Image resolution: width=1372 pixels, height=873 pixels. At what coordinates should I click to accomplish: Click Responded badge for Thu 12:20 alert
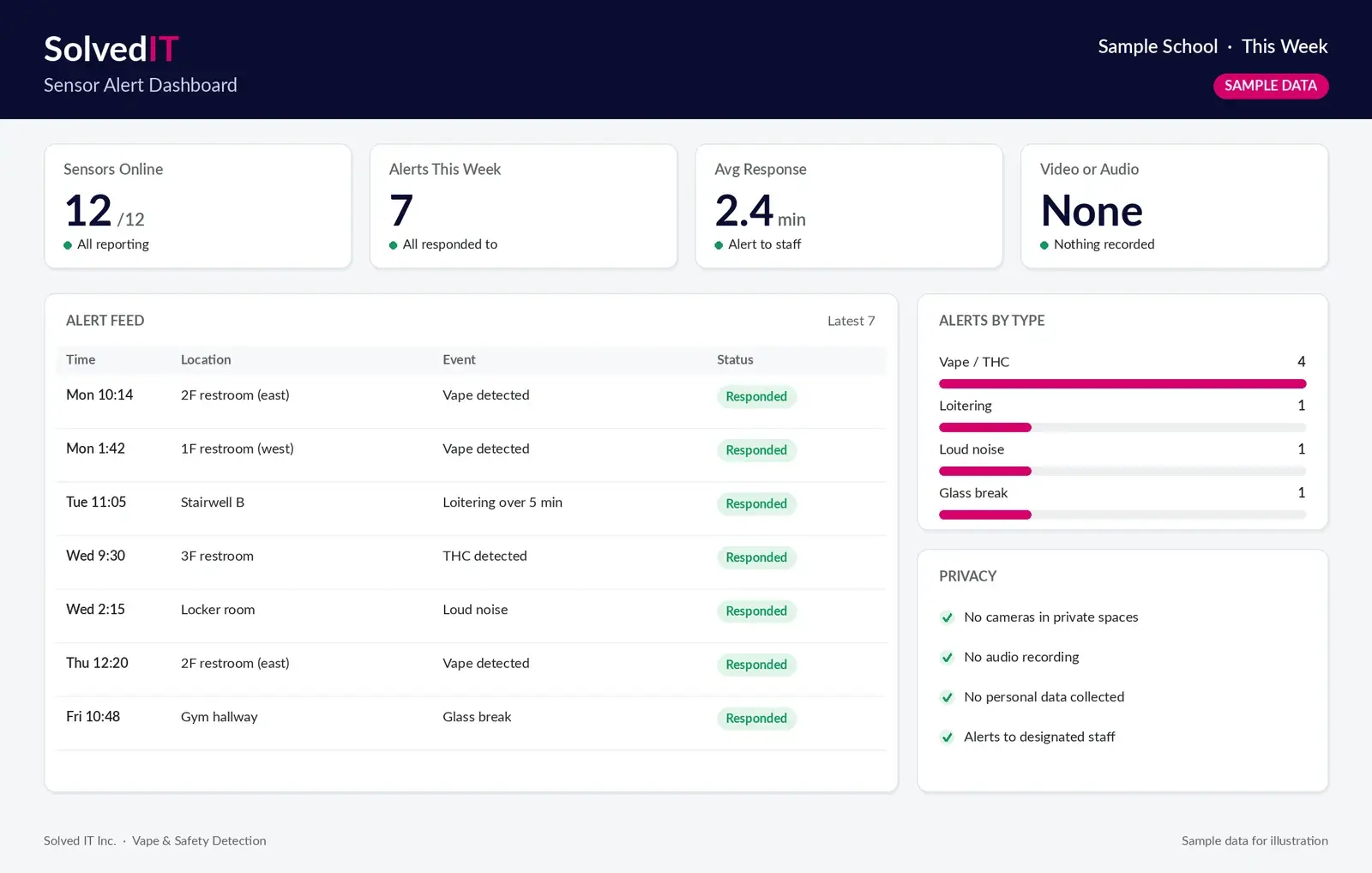[756, 665]
